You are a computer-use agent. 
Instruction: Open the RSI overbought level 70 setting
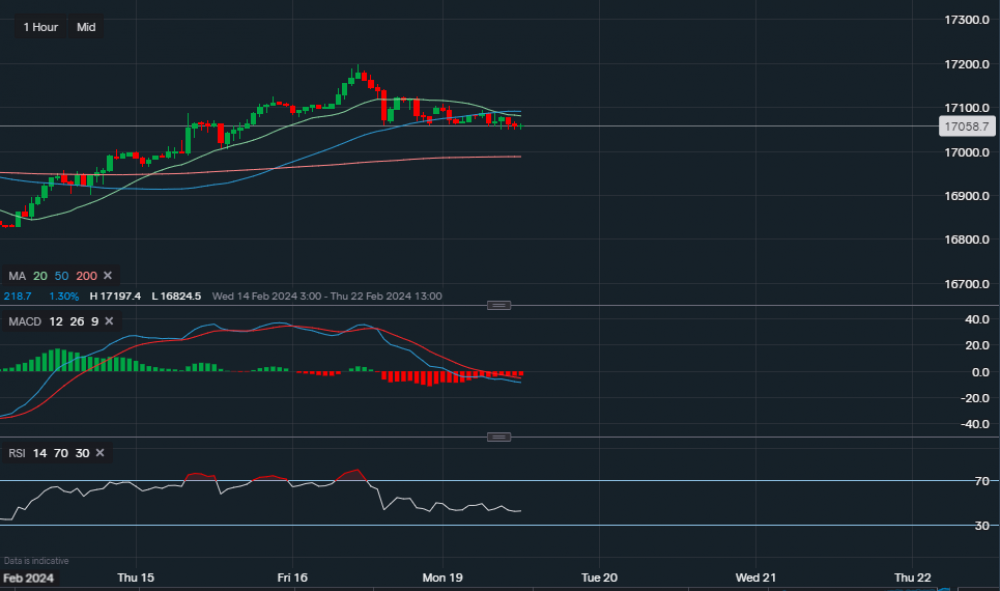tap(60, 453)
